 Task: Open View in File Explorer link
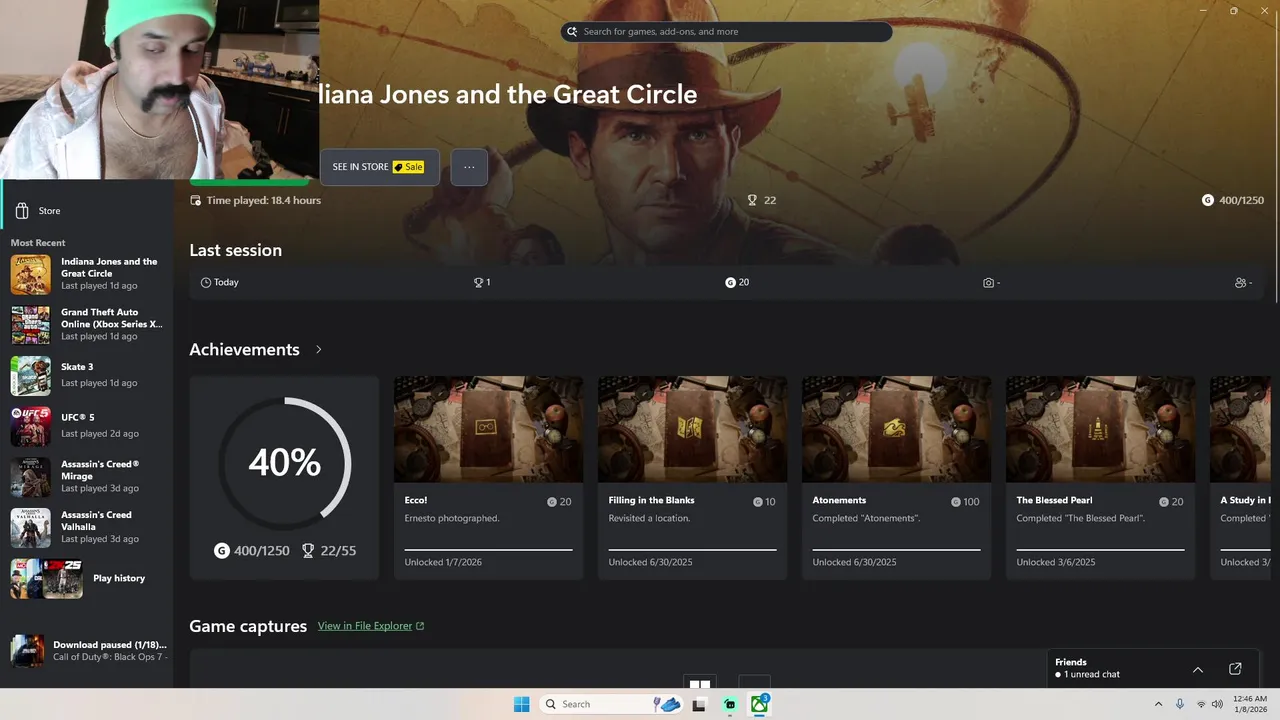click(x=364, y=626)
